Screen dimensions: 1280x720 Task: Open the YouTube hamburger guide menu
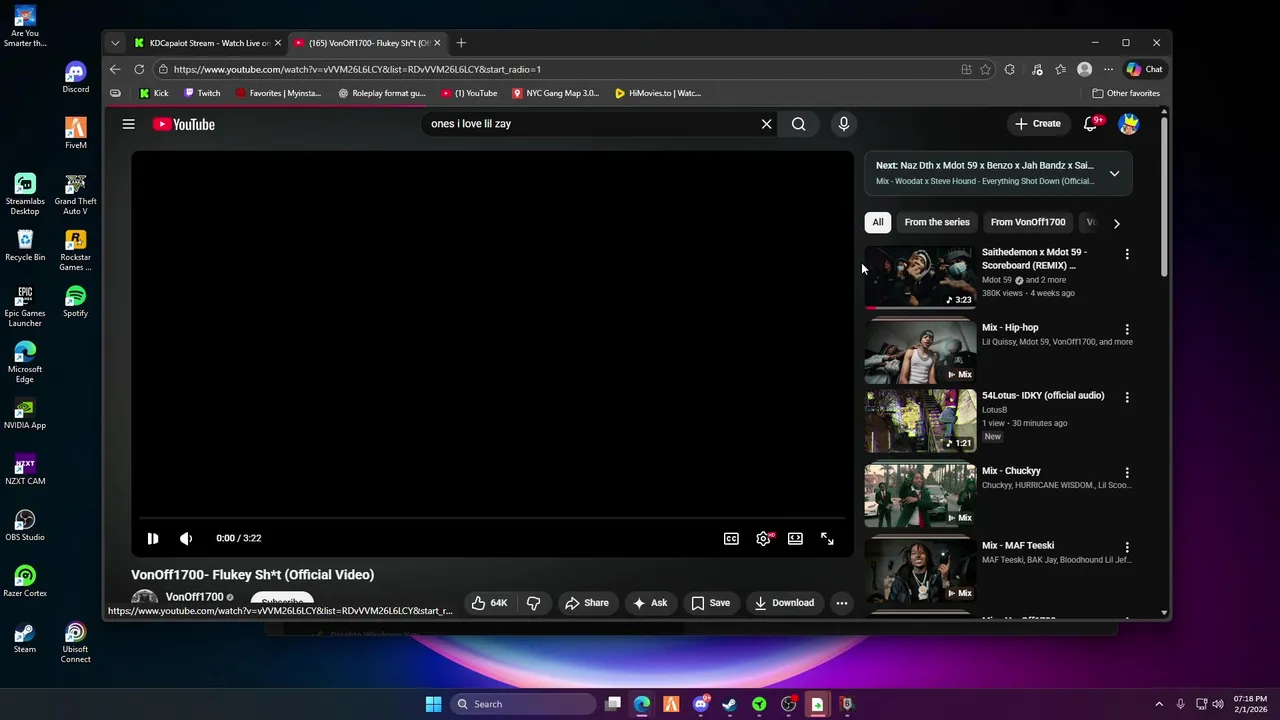coord(128,124)
